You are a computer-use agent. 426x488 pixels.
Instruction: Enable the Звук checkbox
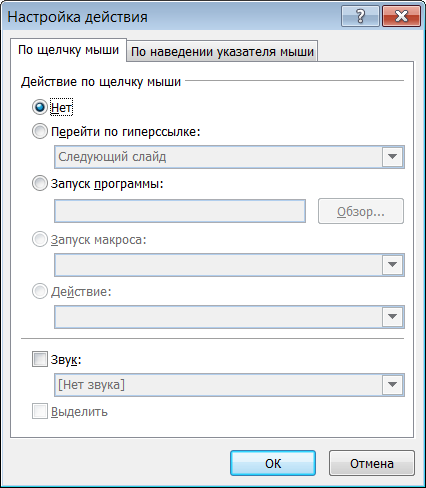pyautogui.click(x=40, y=359)
